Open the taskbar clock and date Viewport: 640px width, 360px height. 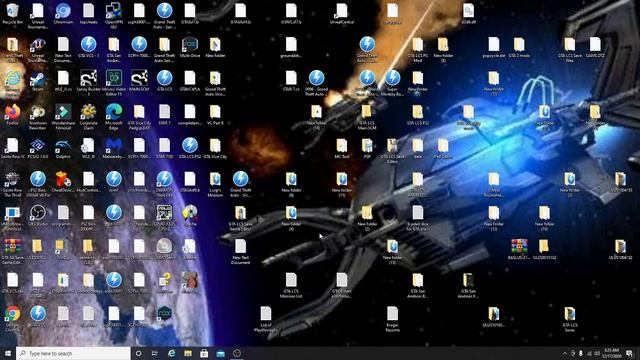(611, 353)
